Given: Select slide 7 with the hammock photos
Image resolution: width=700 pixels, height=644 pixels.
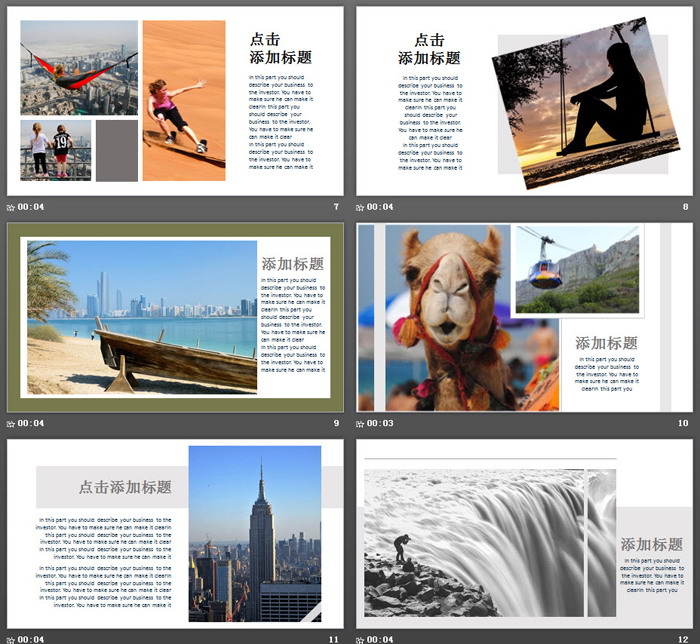Looking at the screenshot, I should click(175, 101).
